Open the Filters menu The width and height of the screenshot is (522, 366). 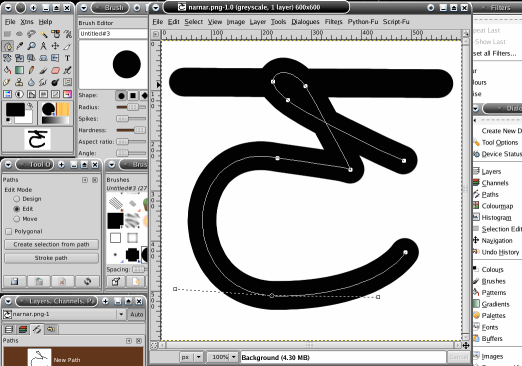click(x=333, y=22)
